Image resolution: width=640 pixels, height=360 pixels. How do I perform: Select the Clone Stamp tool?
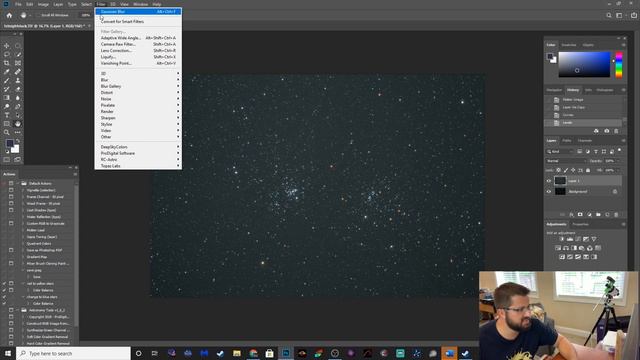pos(18,80)
